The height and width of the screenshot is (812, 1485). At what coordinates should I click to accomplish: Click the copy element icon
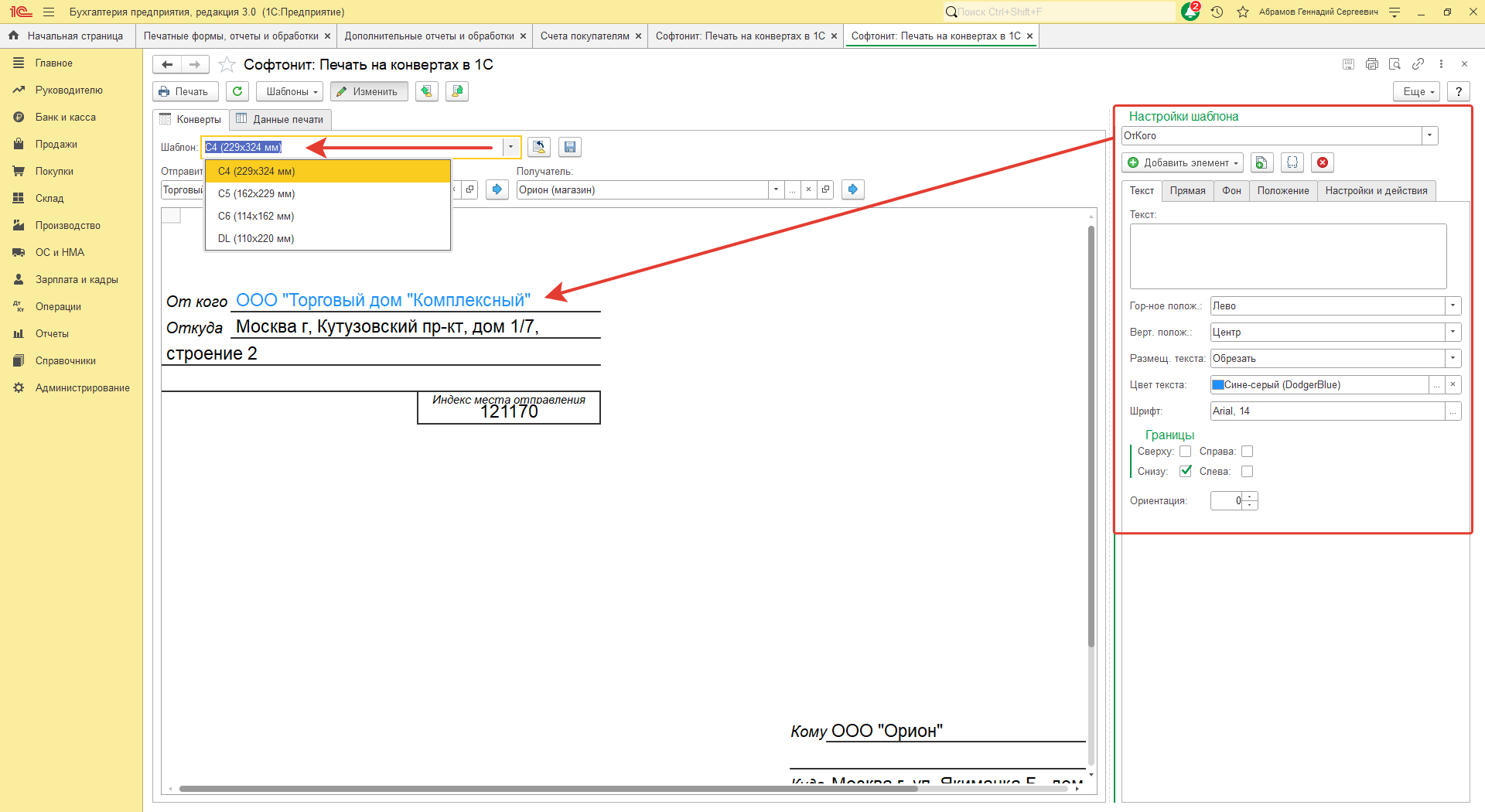(x=1261, y=162)
